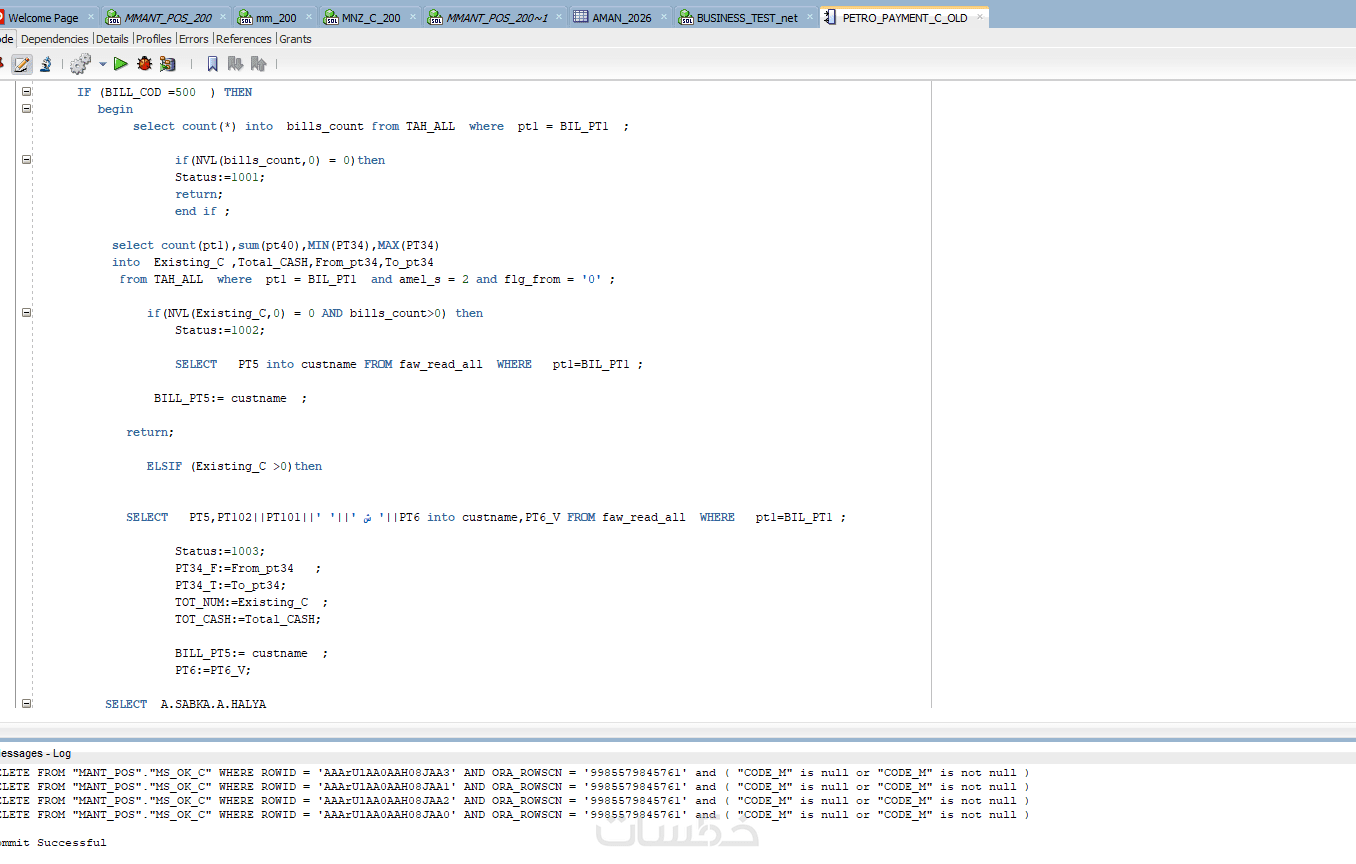The image size is (1356, 864).
Task: Go to next bookmark icon
Action: point(235,64)
